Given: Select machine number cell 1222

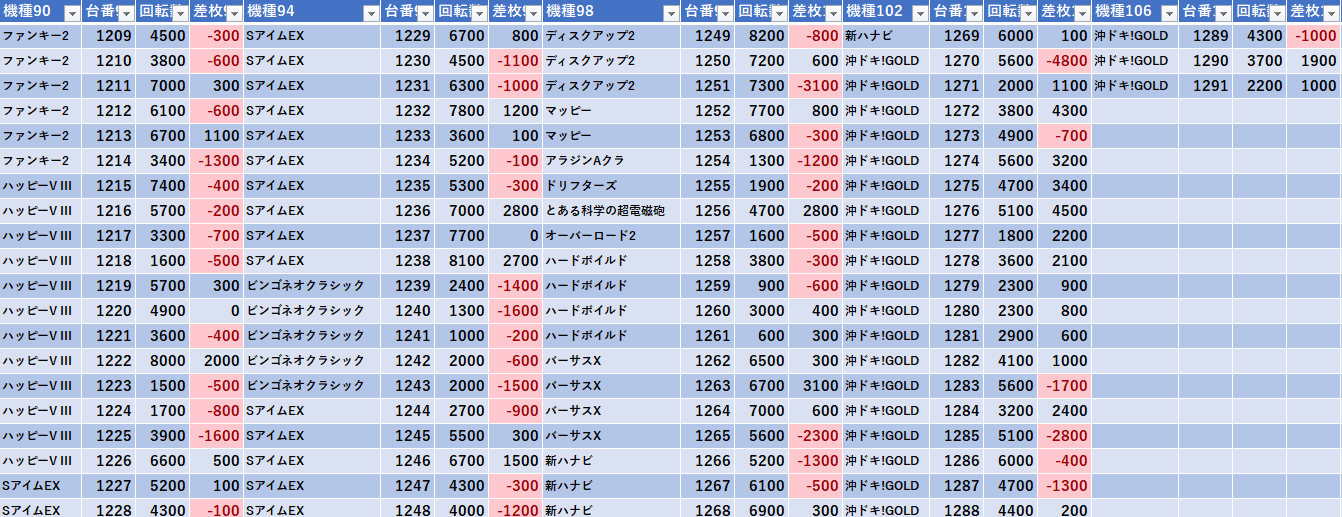Looking at the screenshot, I should pyautogui.click(x=109, y=360).
